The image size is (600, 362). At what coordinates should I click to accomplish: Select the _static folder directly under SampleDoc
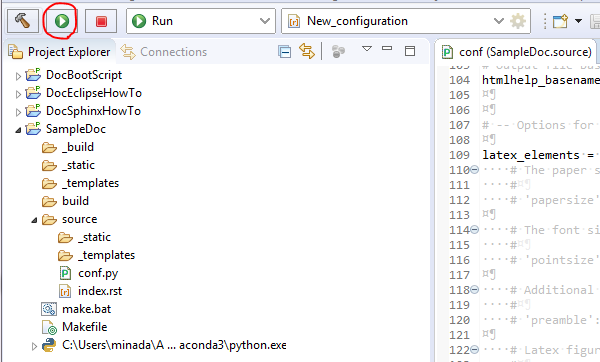(78, 165)
